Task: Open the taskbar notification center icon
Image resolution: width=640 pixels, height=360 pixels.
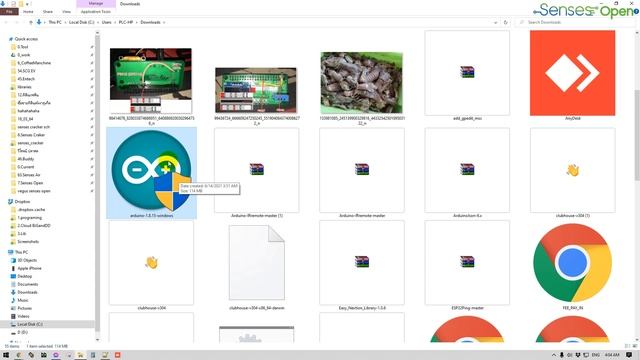Action: (x=629, y=355)
